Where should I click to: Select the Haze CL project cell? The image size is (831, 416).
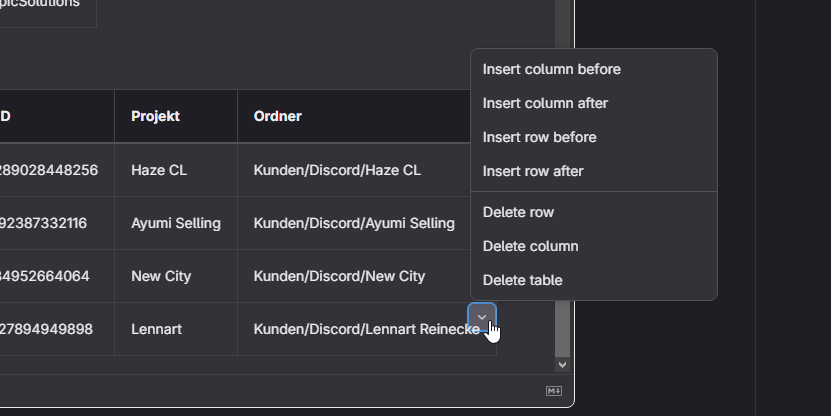tap(159, 170)
